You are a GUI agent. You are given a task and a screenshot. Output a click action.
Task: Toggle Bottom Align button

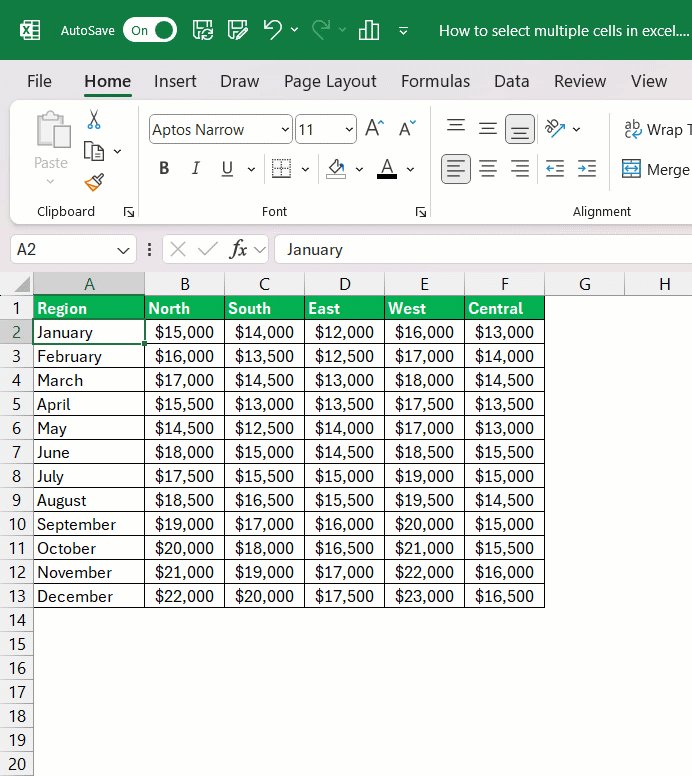click(x=520, y=129)
